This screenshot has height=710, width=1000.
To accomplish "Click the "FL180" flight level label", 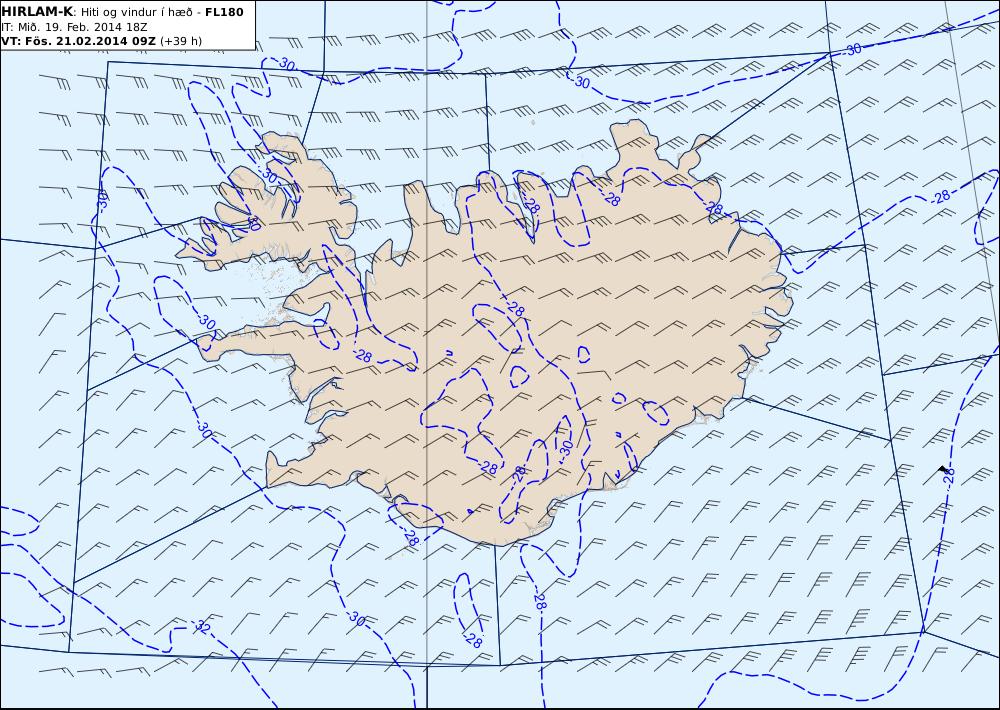I will tap(224, 12).
